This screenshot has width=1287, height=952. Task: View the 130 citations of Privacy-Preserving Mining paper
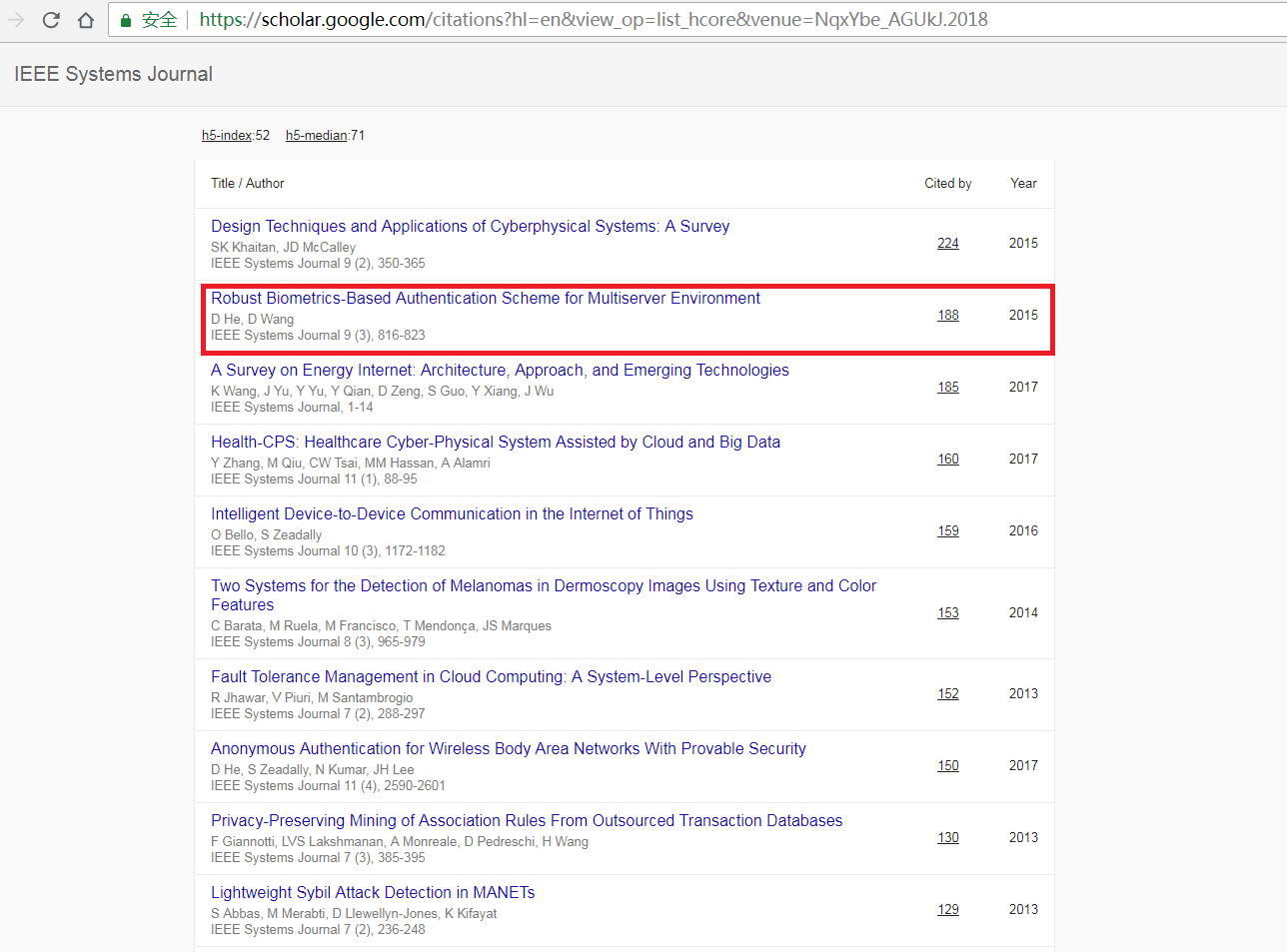(x=948, y=838)
